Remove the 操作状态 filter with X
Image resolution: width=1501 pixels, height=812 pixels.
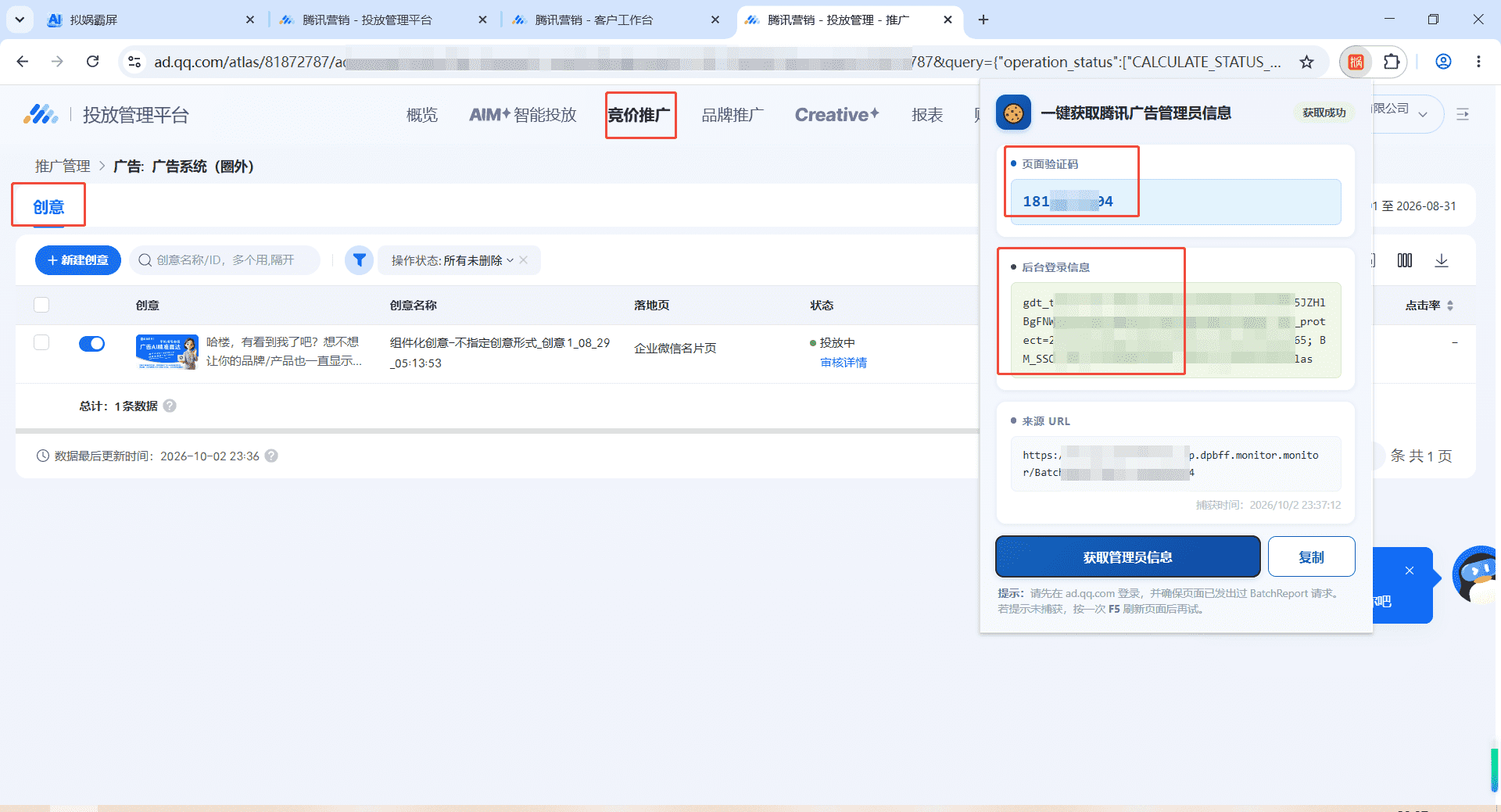[x=524, y=260]
